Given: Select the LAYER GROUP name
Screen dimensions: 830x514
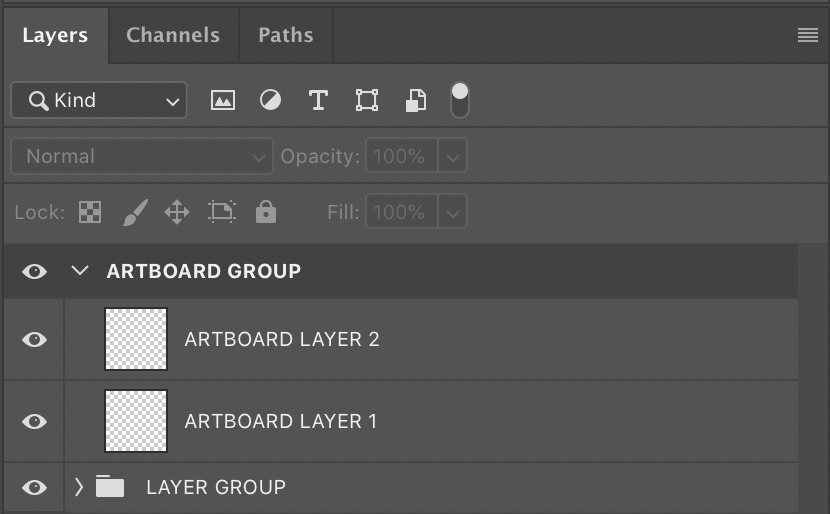Looking at the screenshot, I should pos(216,487).
